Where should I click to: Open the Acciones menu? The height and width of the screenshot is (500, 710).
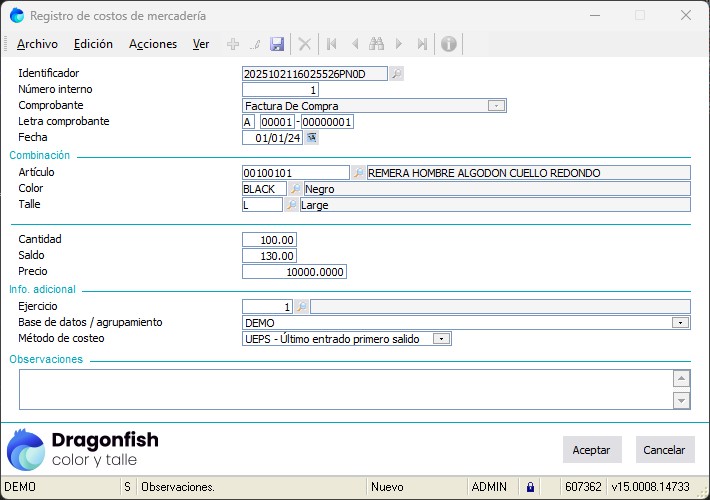coord(153,44)
